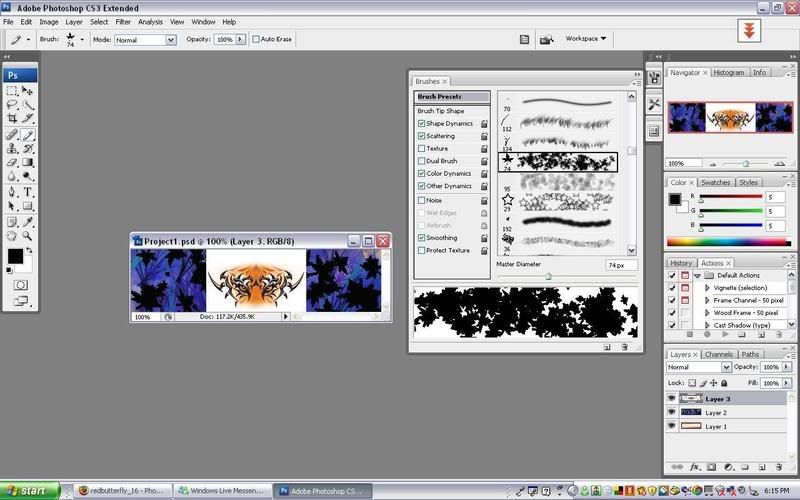Check the Auto Erase option
Screen dimensions: 800x500
click(x=255, y=39)
